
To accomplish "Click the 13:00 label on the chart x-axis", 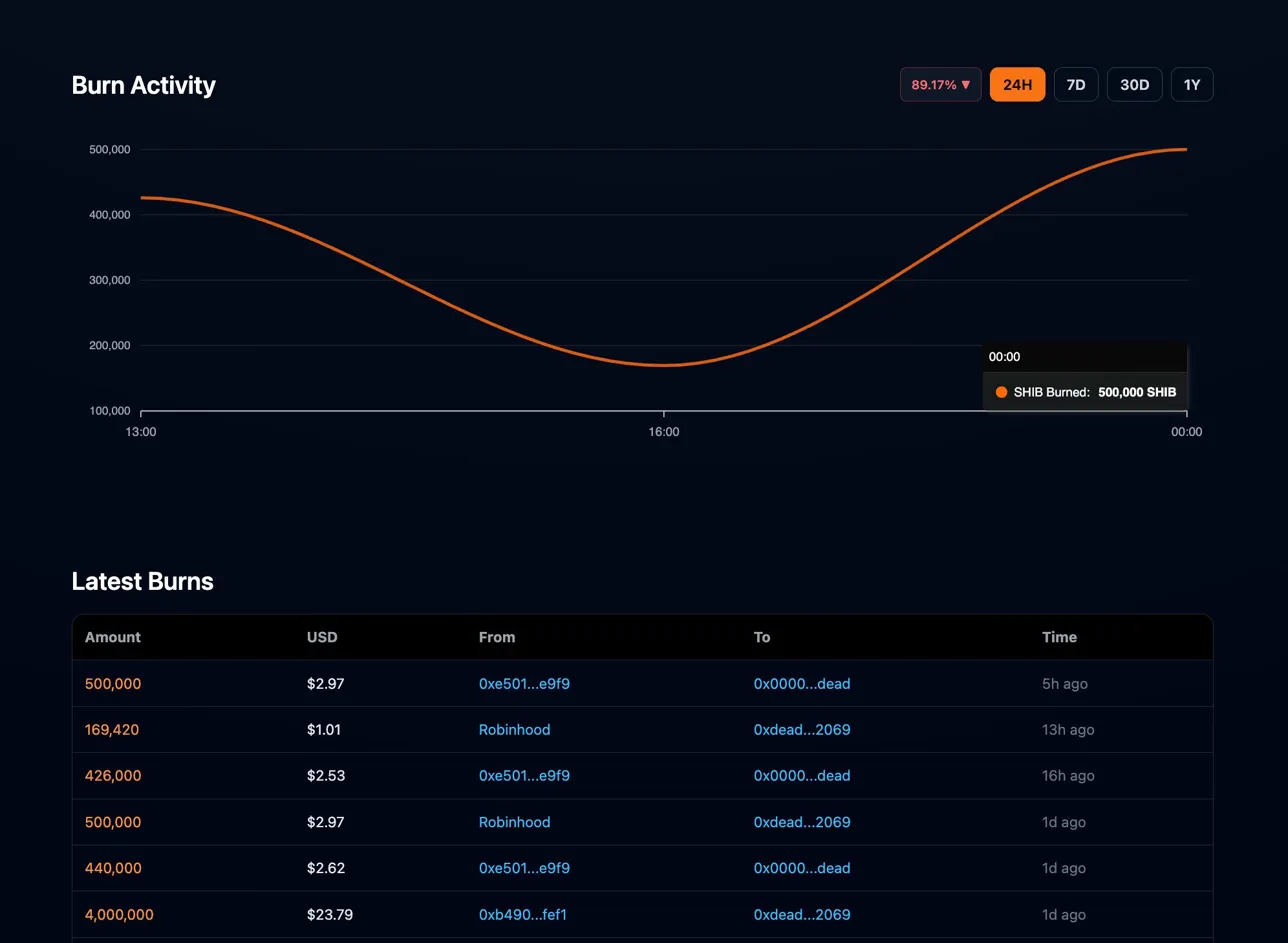I will point(141,432).
